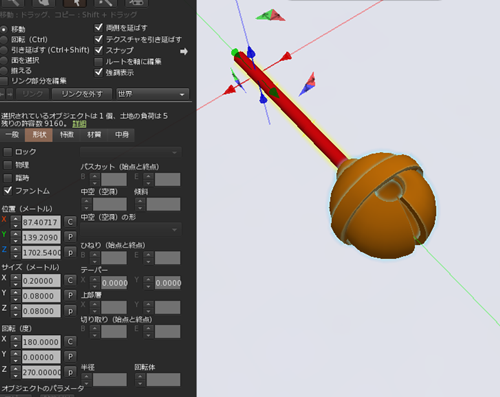Click the P button beside position Y

tap(70, 237)
